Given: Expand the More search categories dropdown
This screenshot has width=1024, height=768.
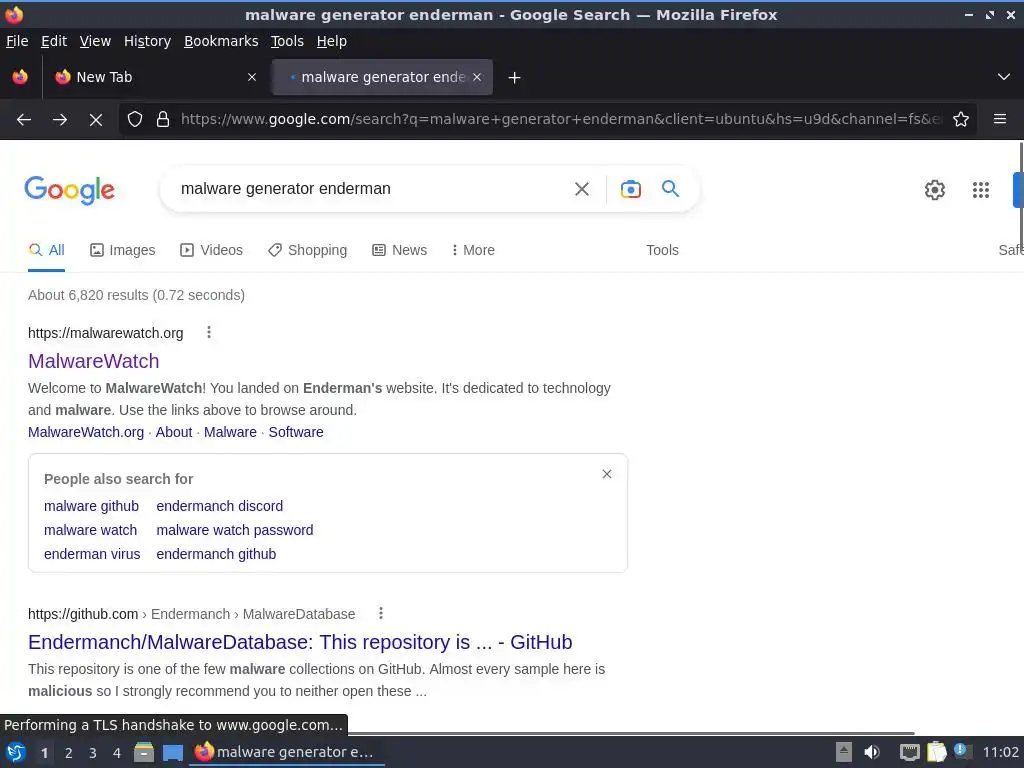Looking at the screenshot, I should pyautogui.click(x=473, y=250).
